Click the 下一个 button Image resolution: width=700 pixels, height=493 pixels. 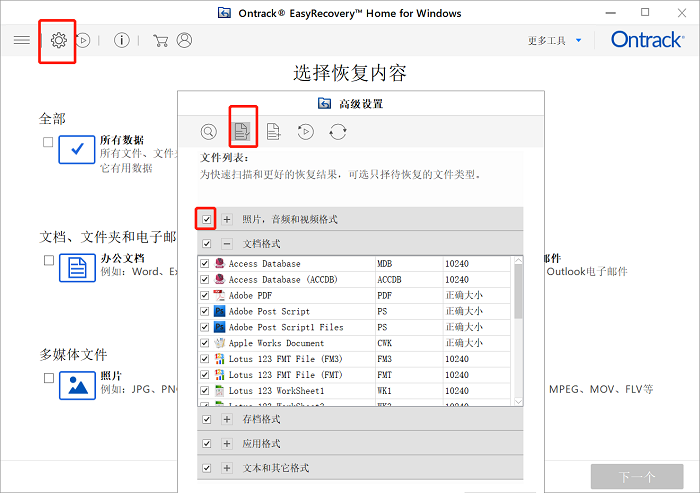coord(636,476)
